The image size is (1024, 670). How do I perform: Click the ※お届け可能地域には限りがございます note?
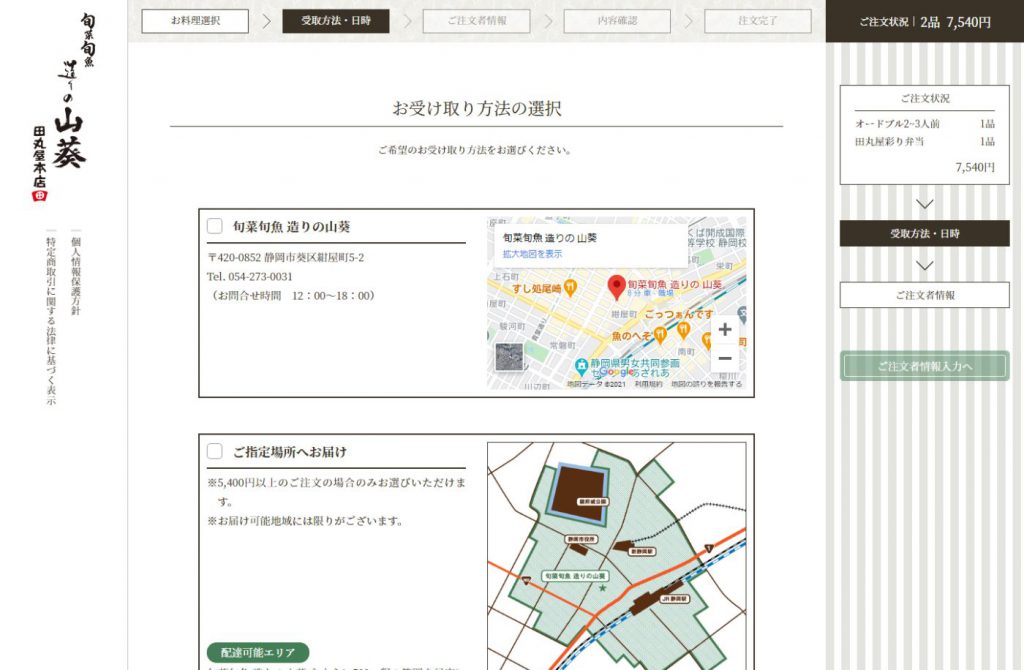pos(305,520)
